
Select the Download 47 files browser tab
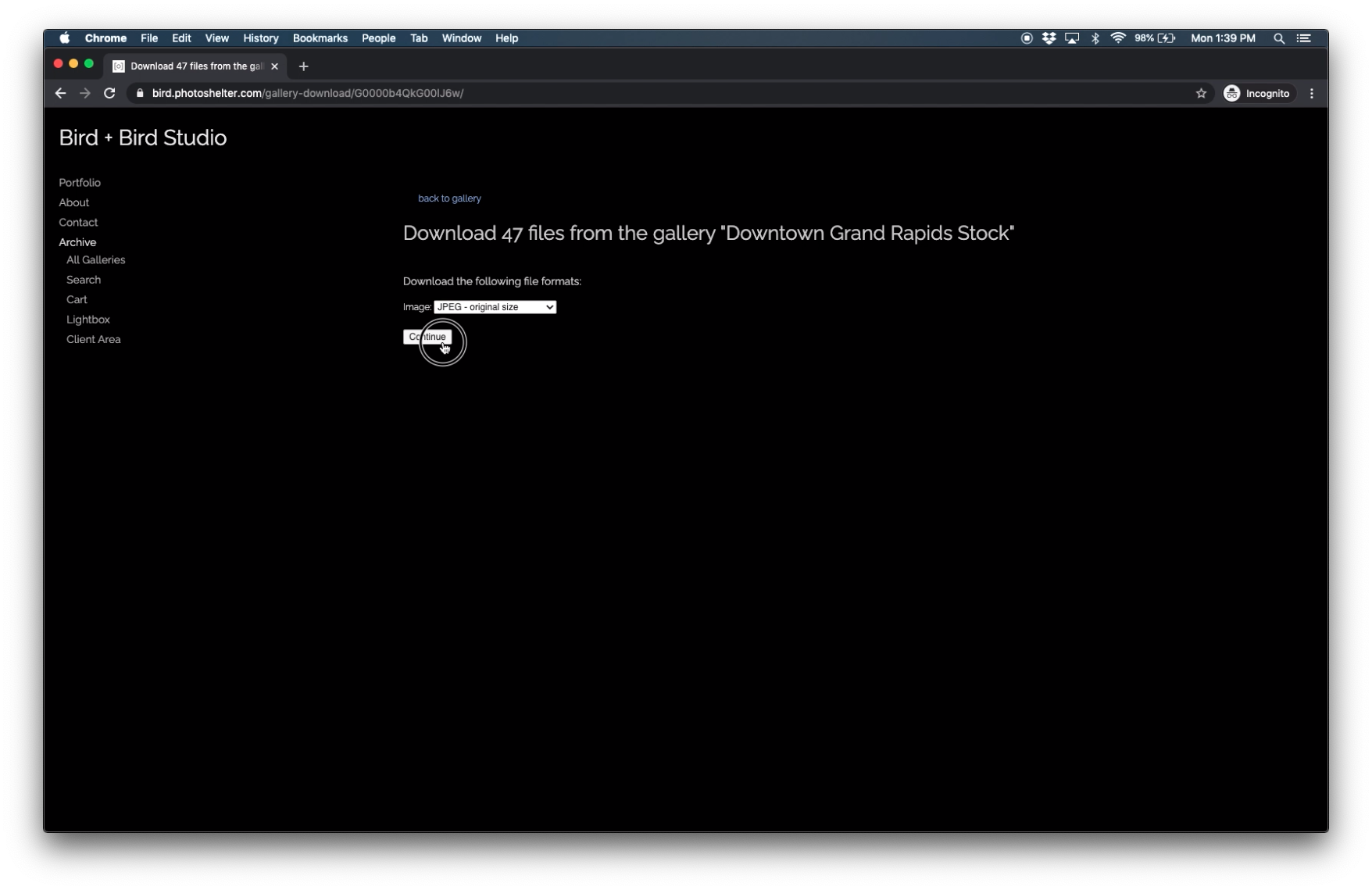click(x=196, y=66)
